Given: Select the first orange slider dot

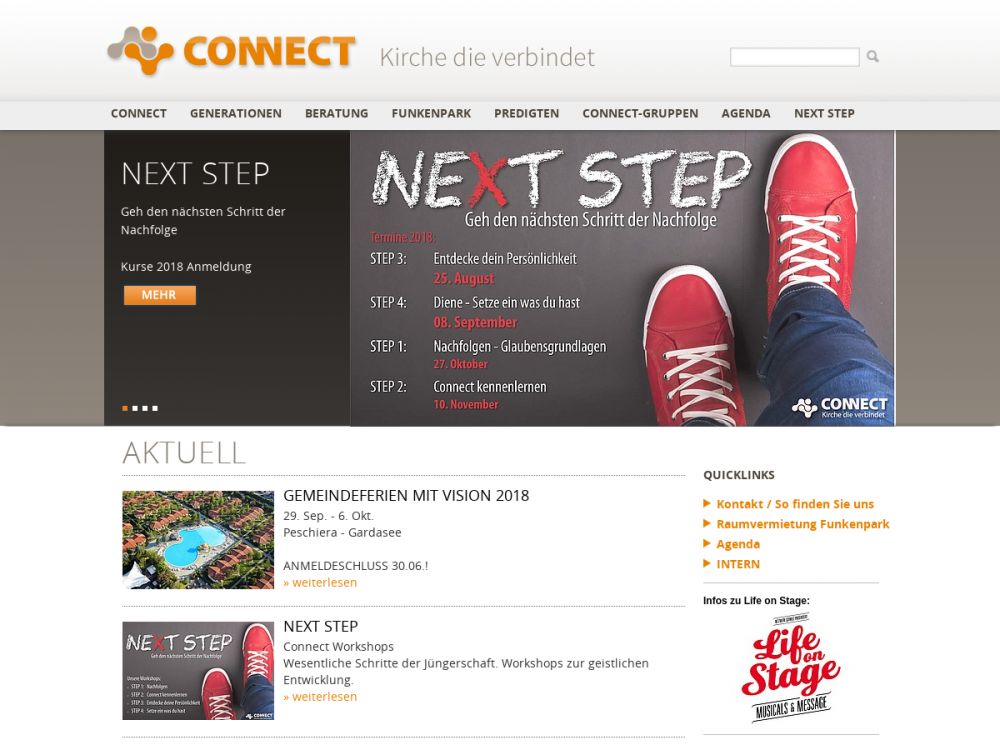Looking at the screenshot, I should (125, 408).
